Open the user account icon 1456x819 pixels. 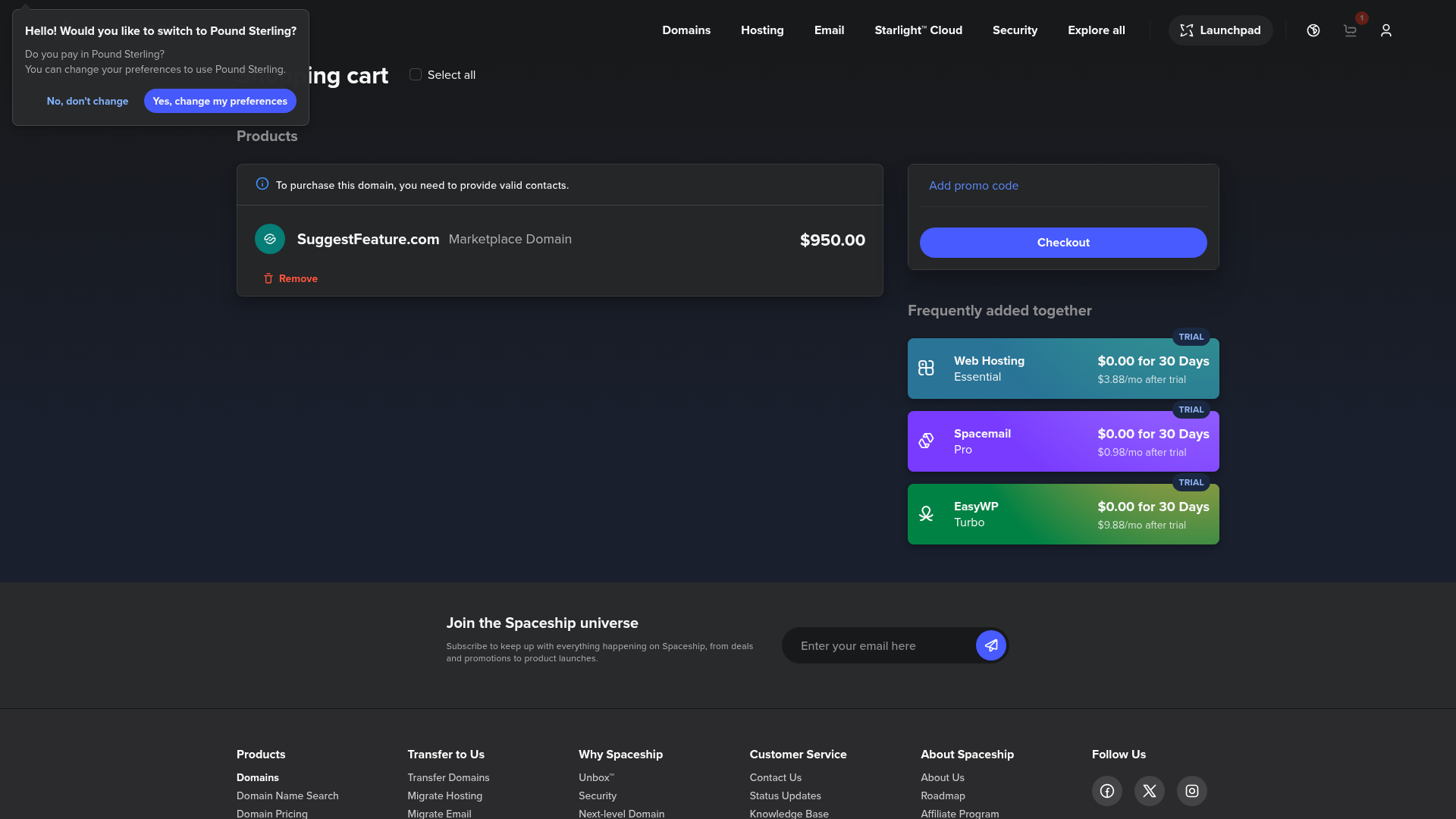(1385, 30)
